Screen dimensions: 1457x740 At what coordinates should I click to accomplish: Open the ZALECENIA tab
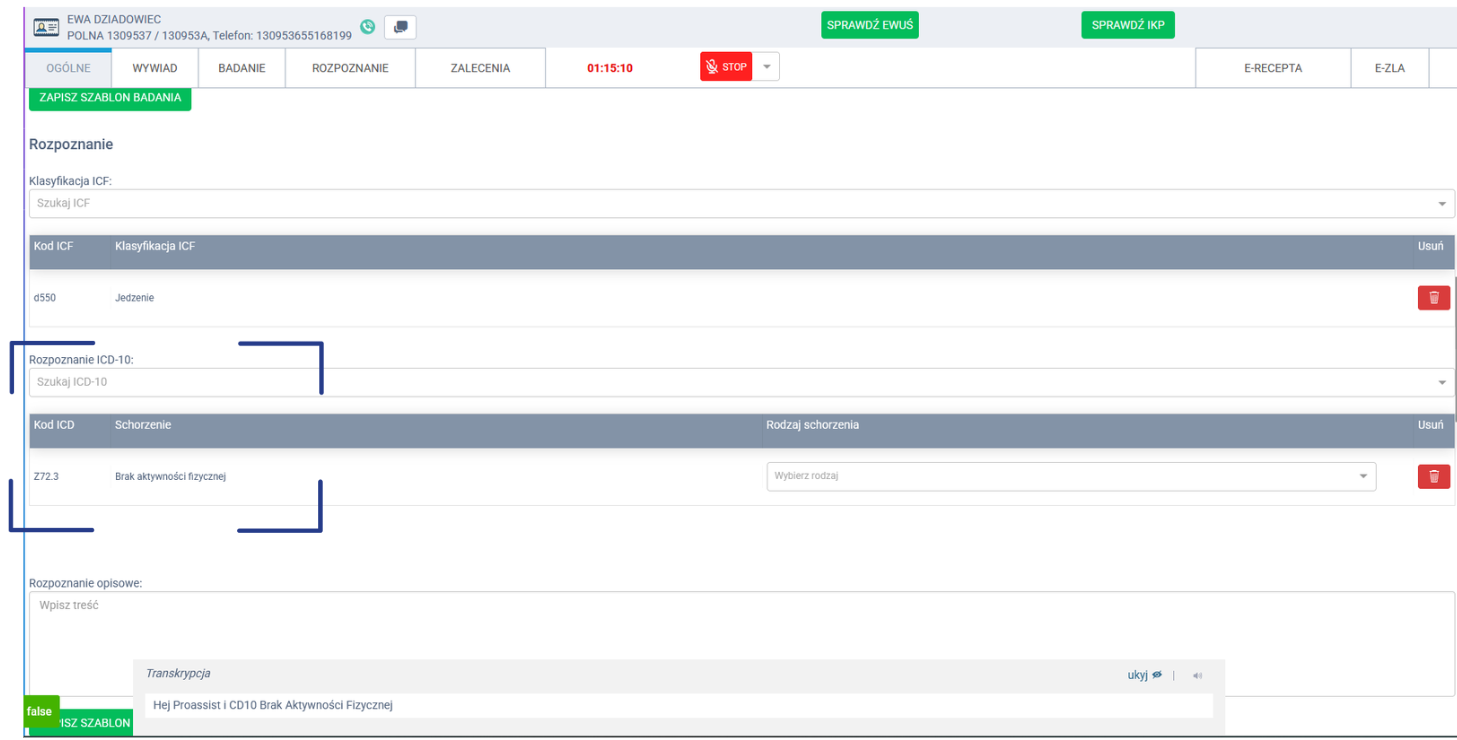coord(480,68)
